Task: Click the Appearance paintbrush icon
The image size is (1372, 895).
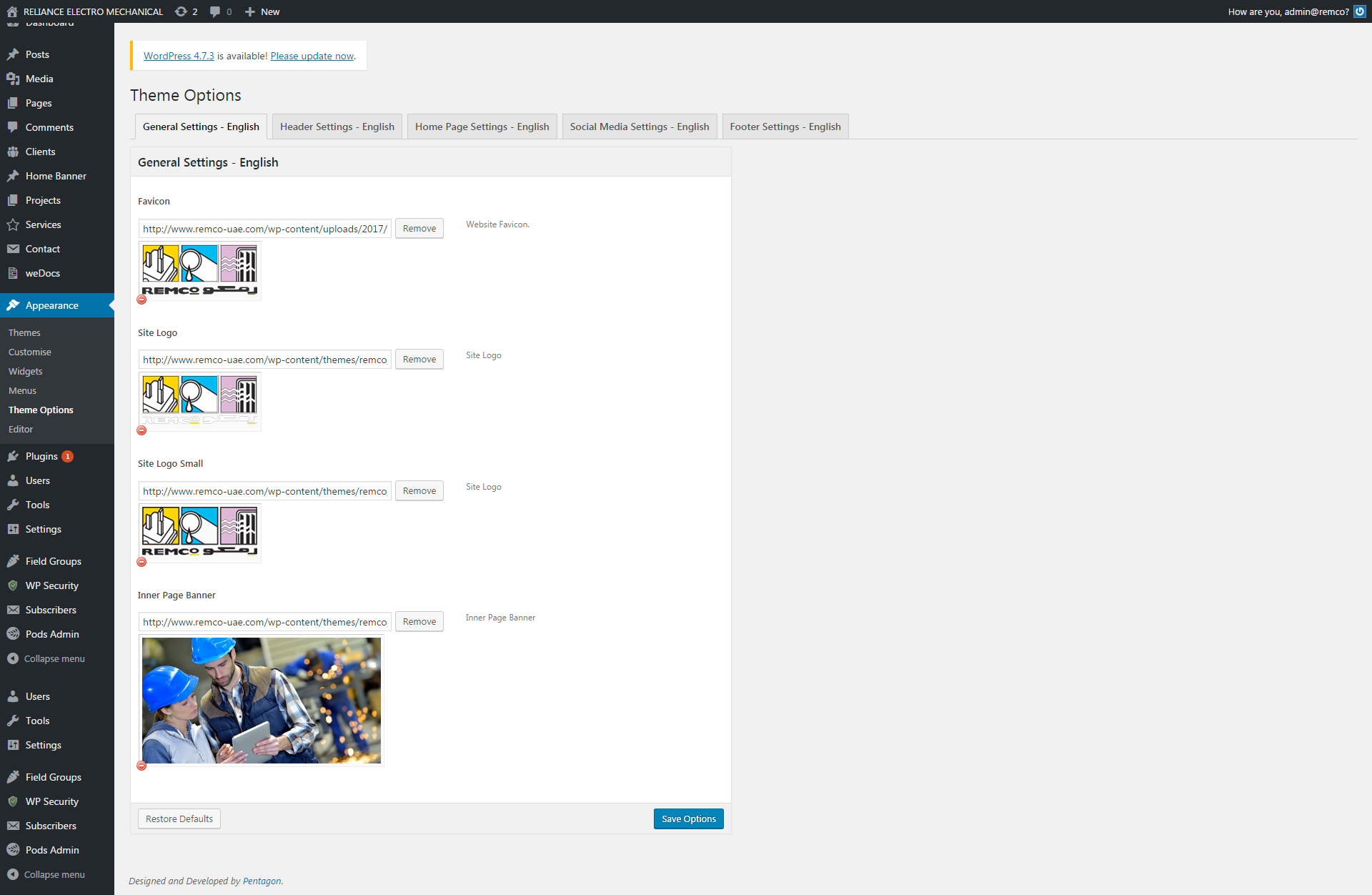Action: click(x=13, y=305)
